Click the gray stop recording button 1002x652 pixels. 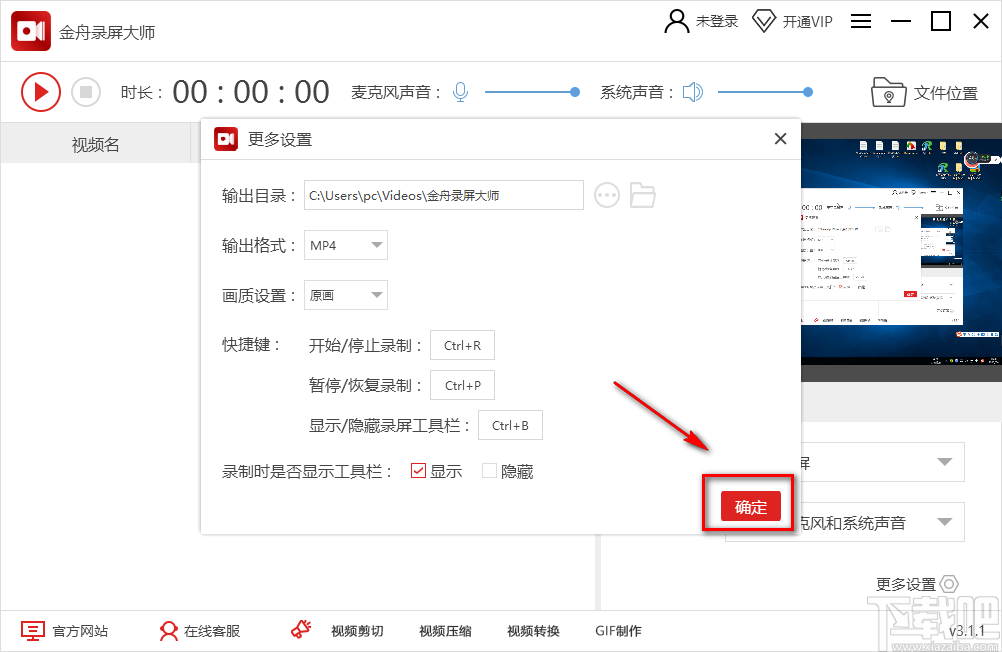click(86, 92)
